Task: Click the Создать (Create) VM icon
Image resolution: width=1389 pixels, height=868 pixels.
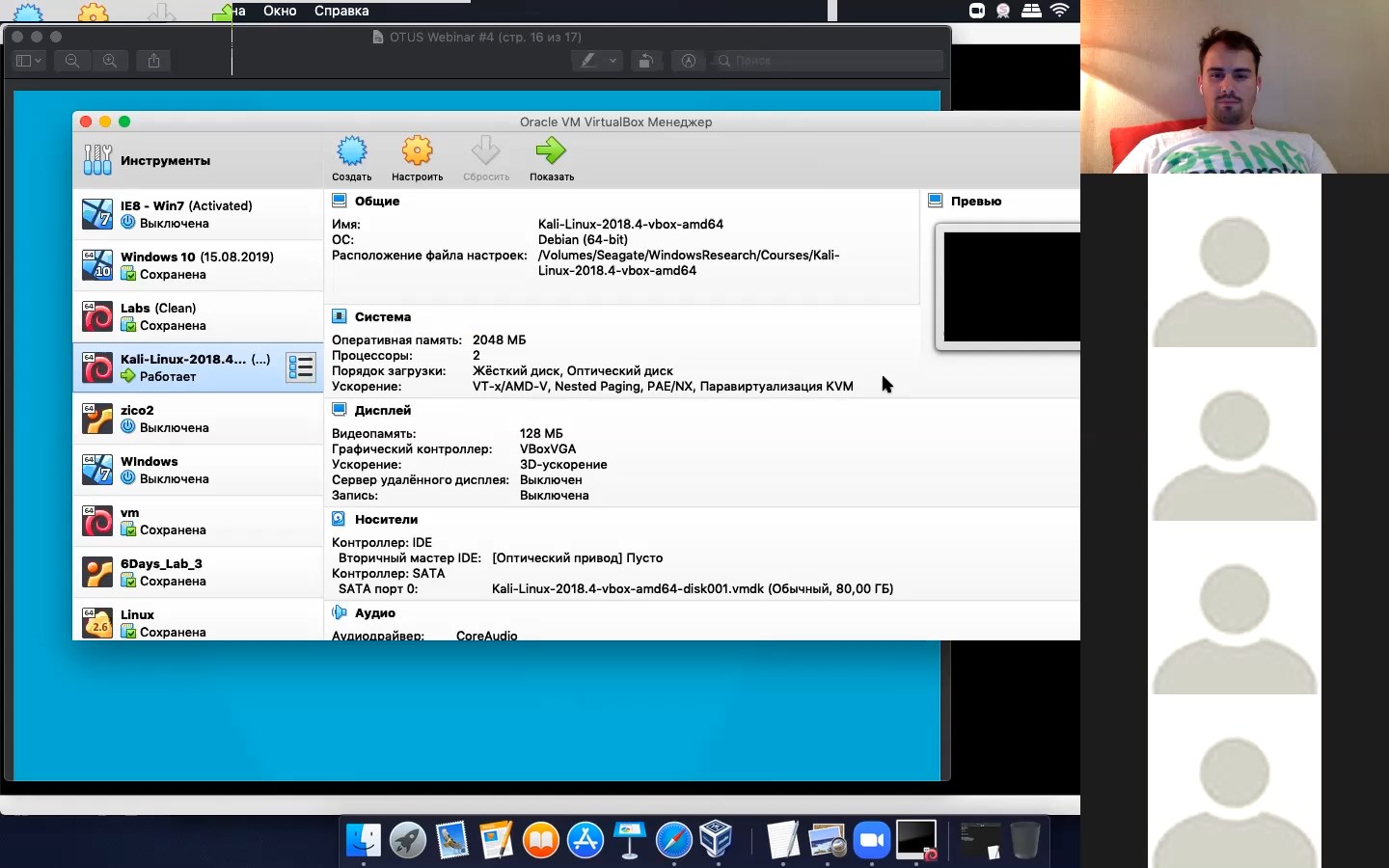Action: click(x=352, y=158)
